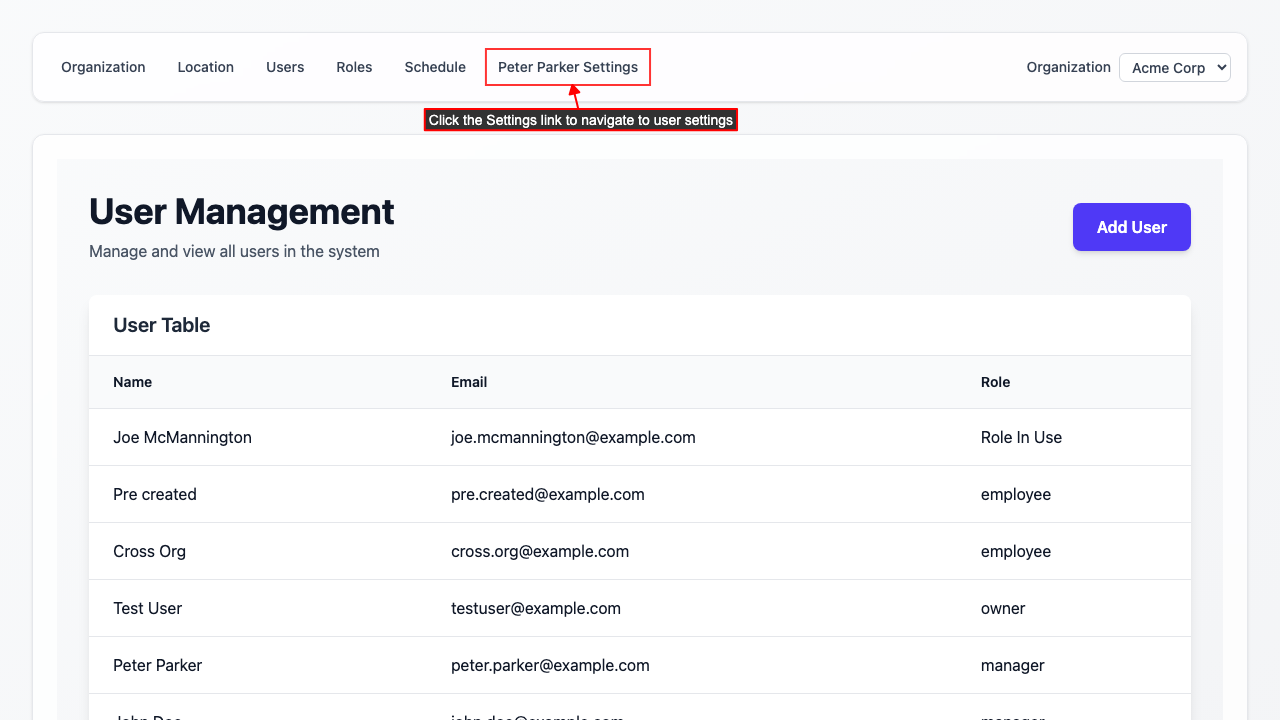The height and width of the screenshot is (720, 1280).
Task: Open the Peter Parker Settings link
Action: click(x=567, y=67)
